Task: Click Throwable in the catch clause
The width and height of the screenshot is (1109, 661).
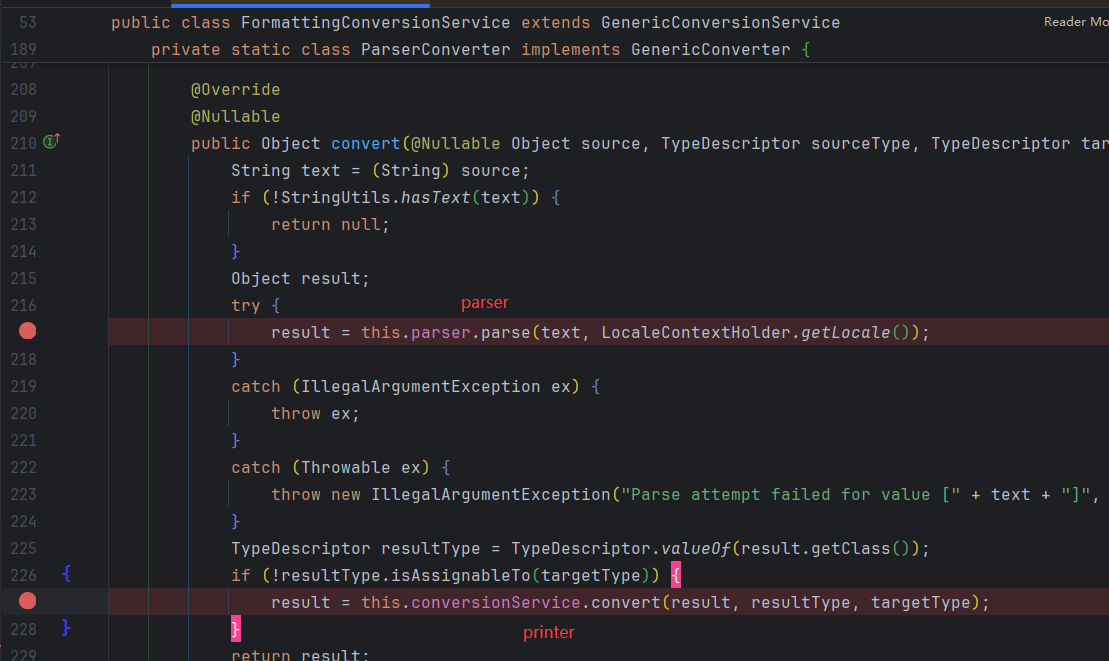Action: 346,467
